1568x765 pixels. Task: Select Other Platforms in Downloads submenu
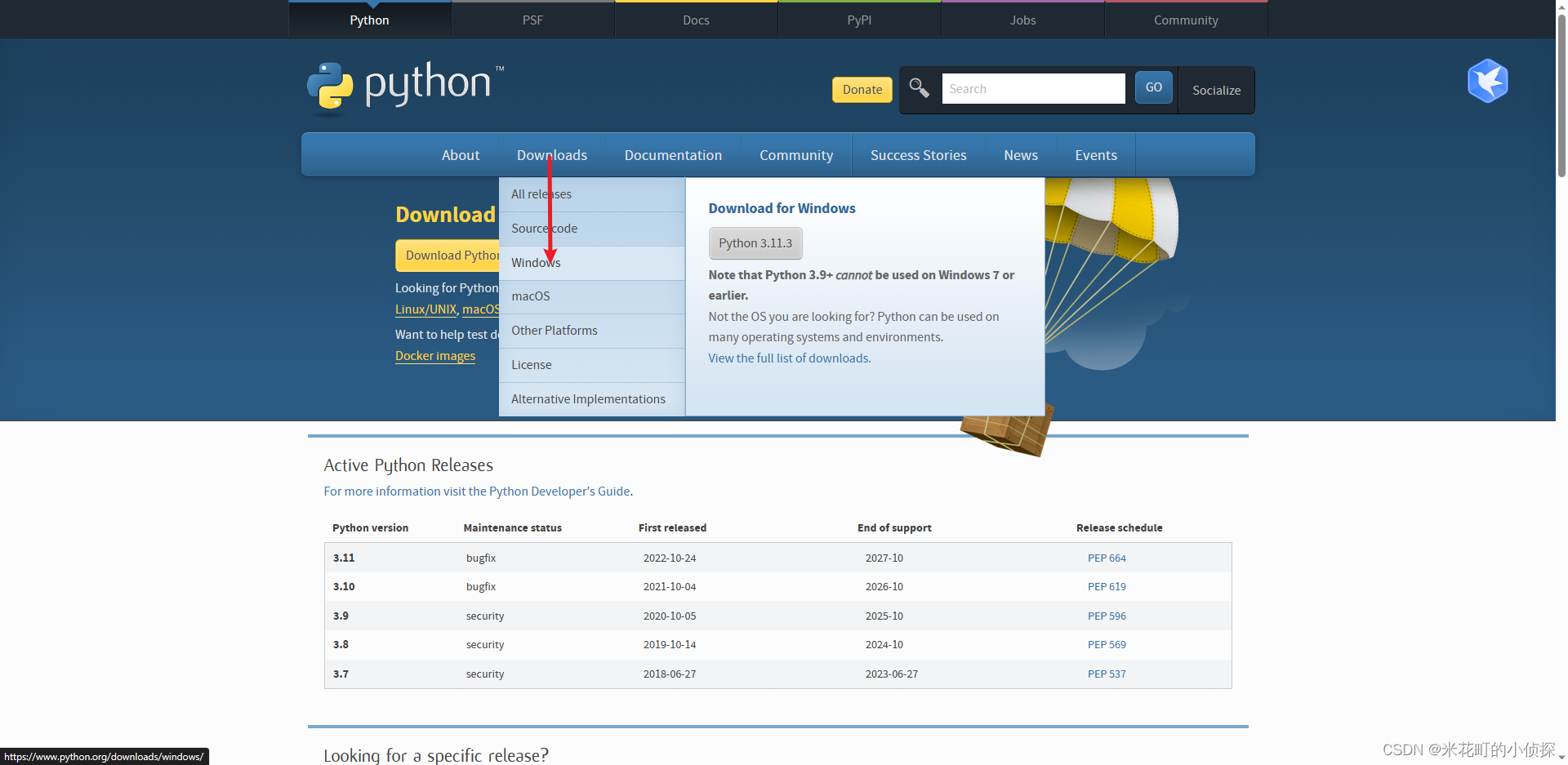pyautogui.click(x=591, y=331)
